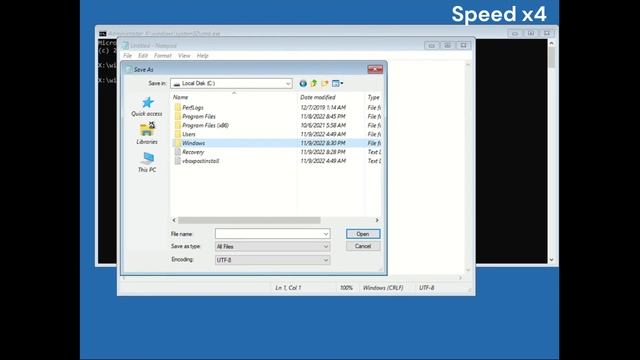Maximize the Notepad window
This screenshot has width=640, height=360.
click(447, 45)
